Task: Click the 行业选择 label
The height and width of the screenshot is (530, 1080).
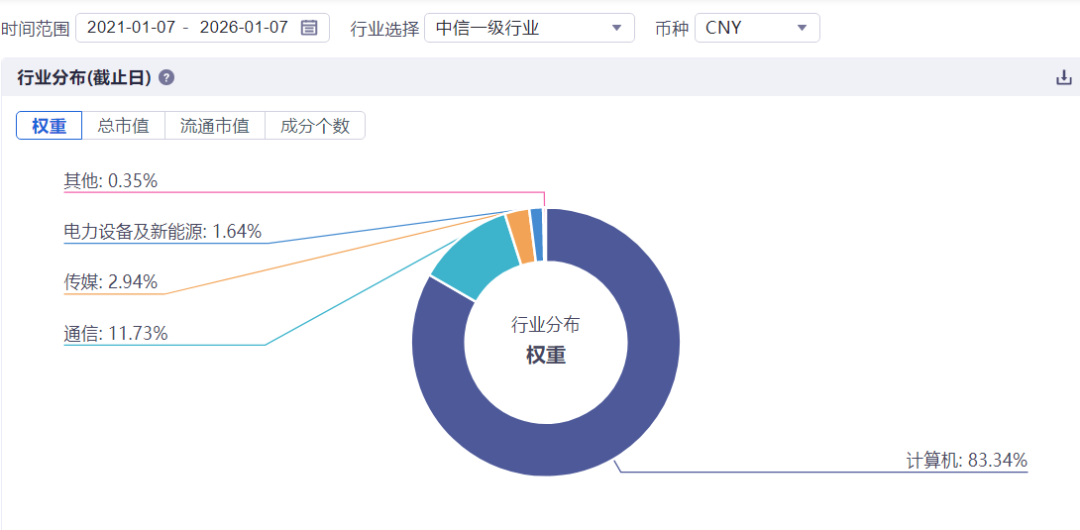Action: pos(384,29)
